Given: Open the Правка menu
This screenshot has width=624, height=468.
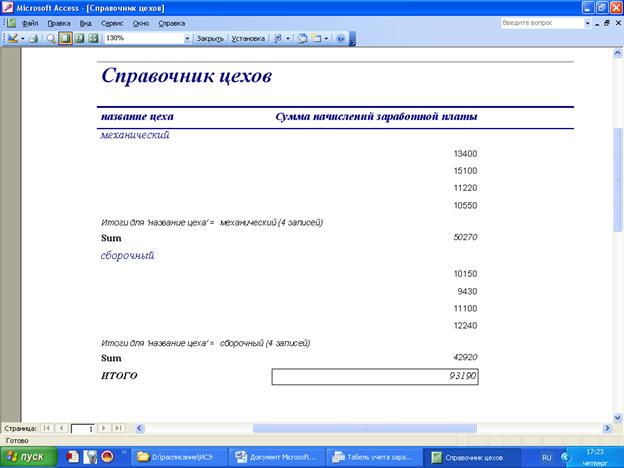Looking at the screenshot, I should 59,23.
